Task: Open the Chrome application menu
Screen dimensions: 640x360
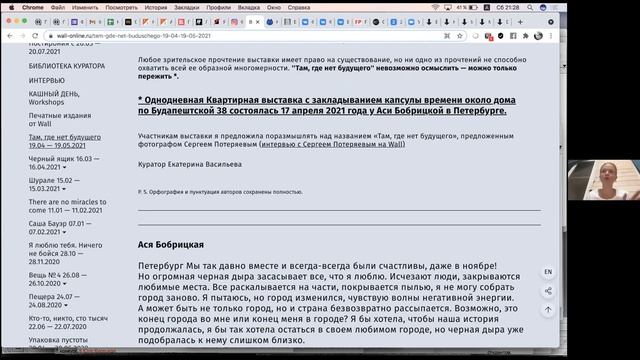Action: click(x=33, y=7)
